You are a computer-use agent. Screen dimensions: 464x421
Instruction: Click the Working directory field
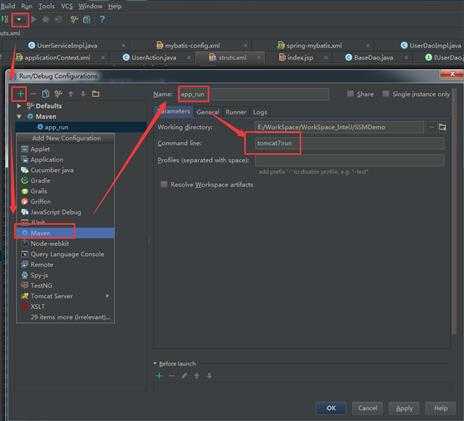[339, 127]
